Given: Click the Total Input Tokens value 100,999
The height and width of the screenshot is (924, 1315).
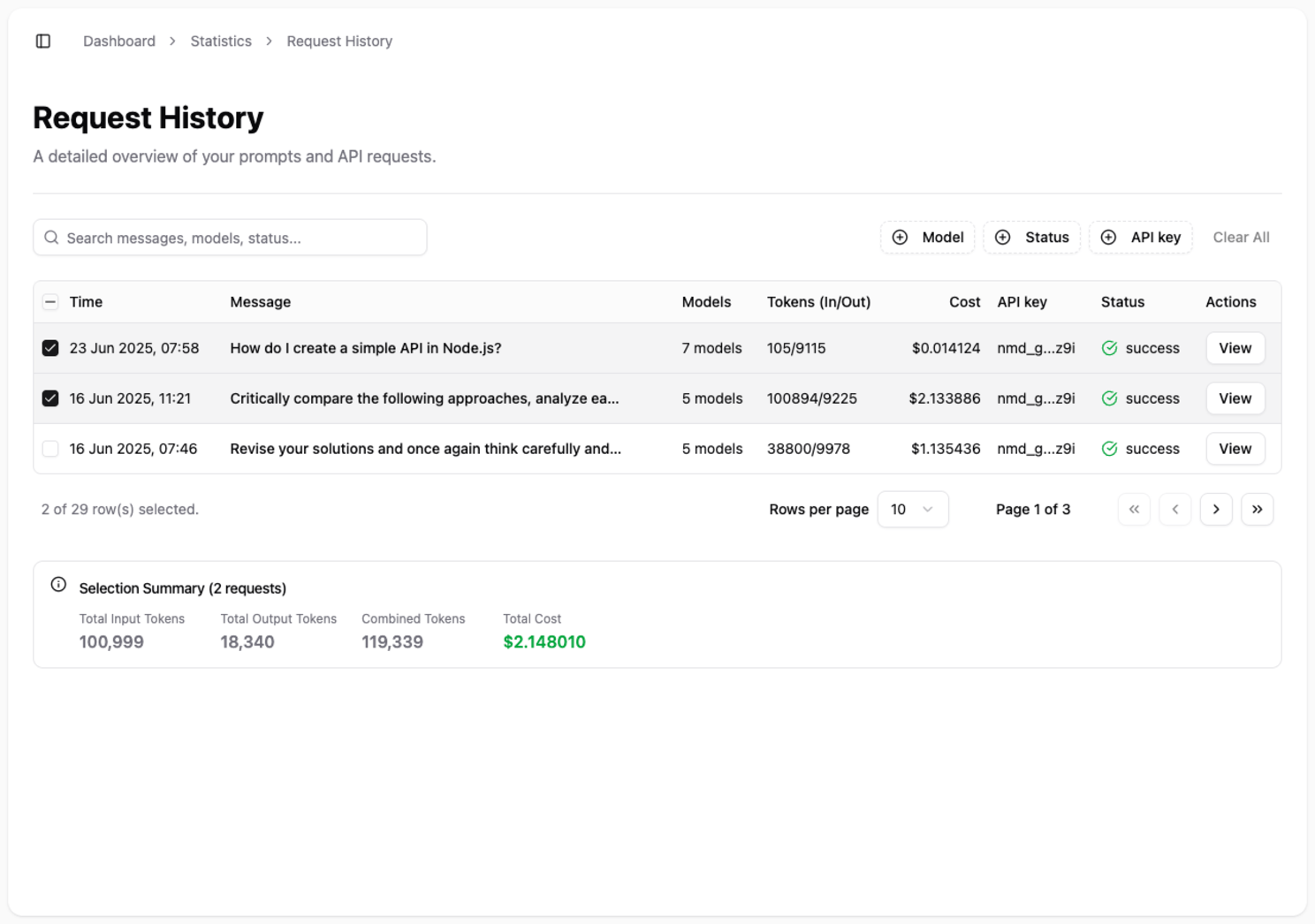Looking at the screenshot, I should 111,642.
